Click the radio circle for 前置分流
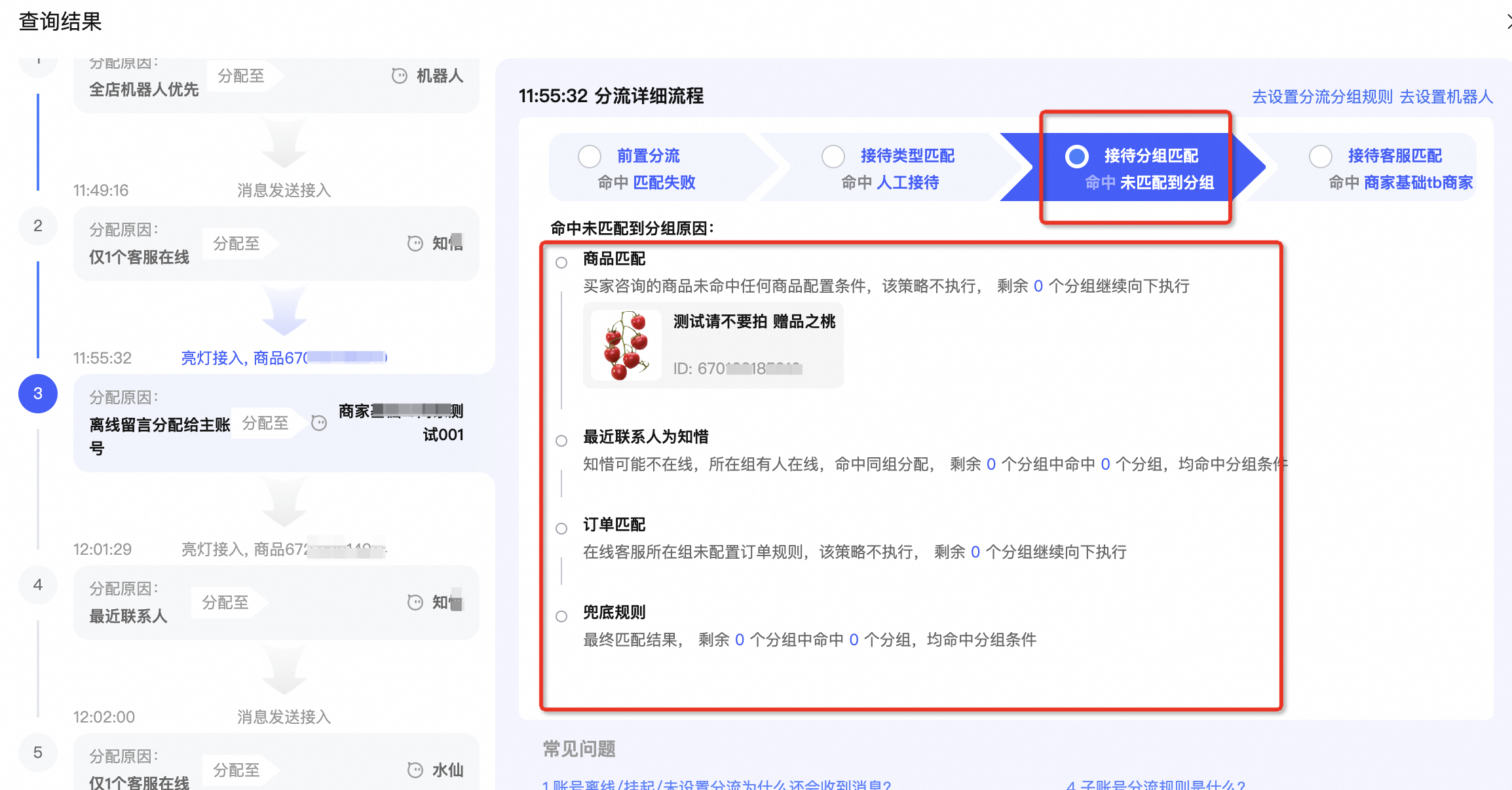The height and width of the screenshot is (790, 1512). click(589, 156)
